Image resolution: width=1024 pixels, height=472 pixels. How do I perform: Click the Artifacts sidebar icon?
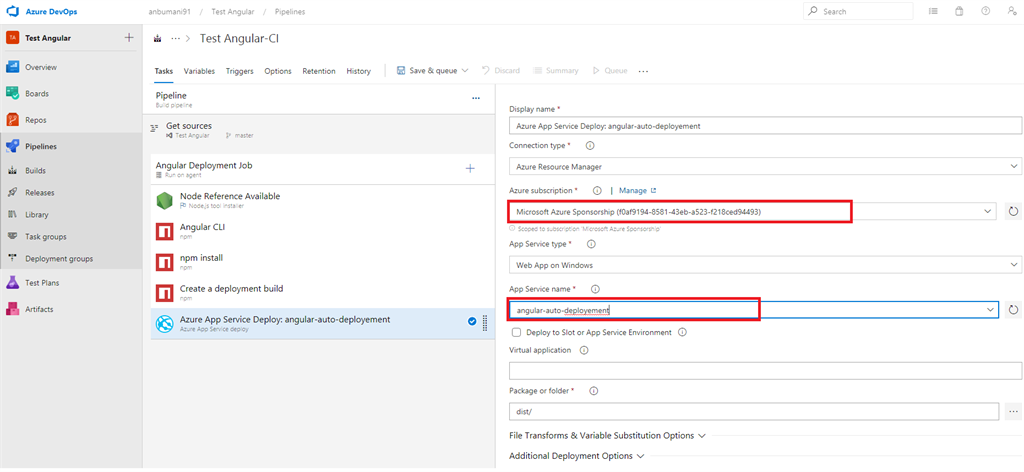(x=12, y=309)
